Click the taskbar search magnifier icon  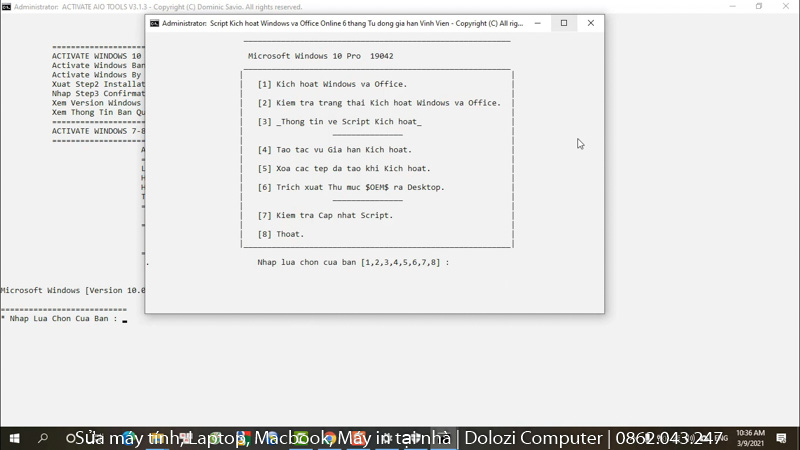point(43,438)
